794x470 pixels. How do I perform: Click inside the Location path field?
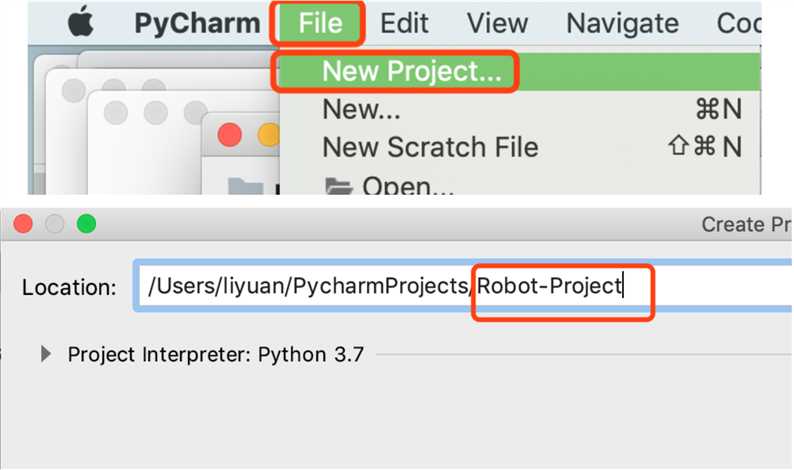[x=463, y=286]
